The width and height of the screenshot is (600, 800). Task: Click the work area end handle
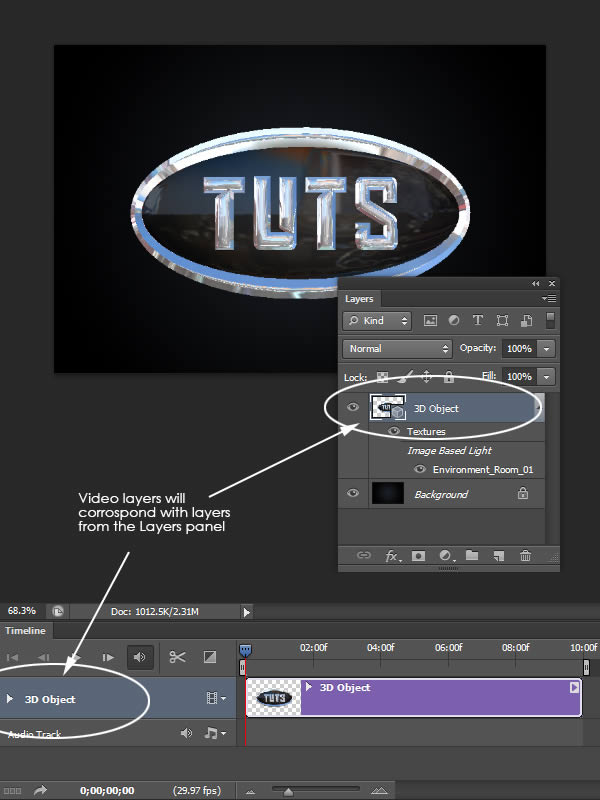tap(586, 667)
